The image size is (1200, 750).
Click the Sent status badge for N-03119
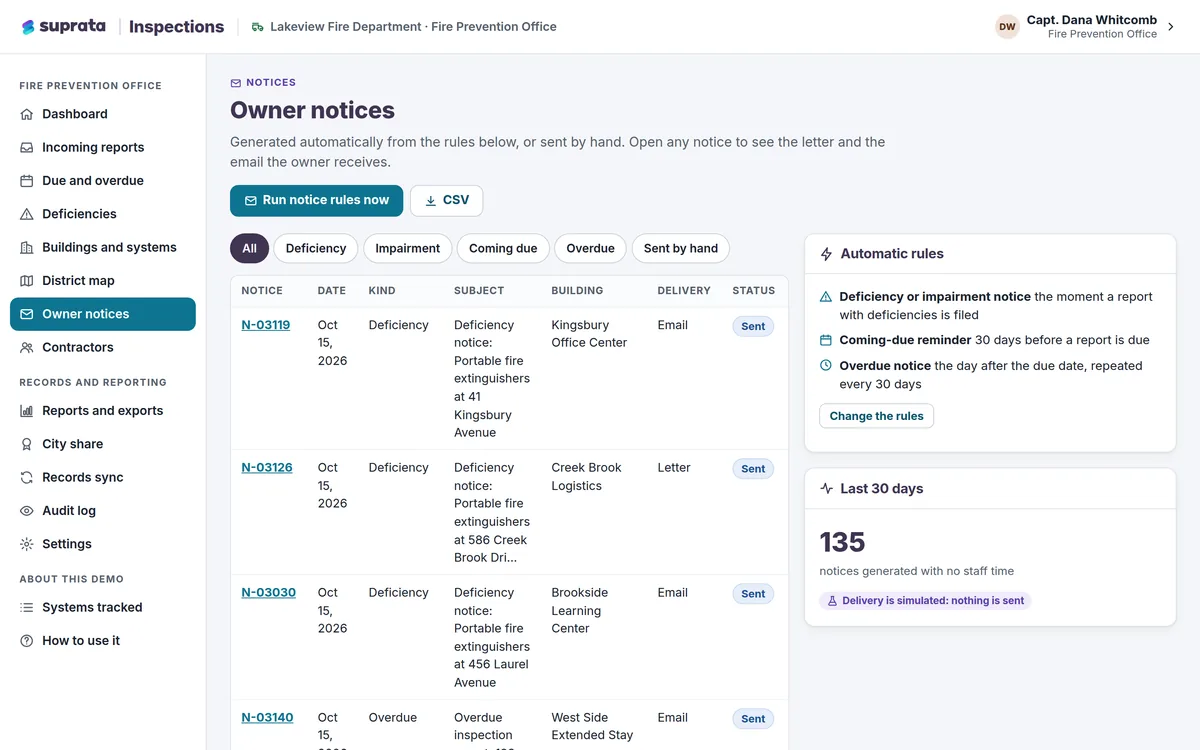(753, 326)
